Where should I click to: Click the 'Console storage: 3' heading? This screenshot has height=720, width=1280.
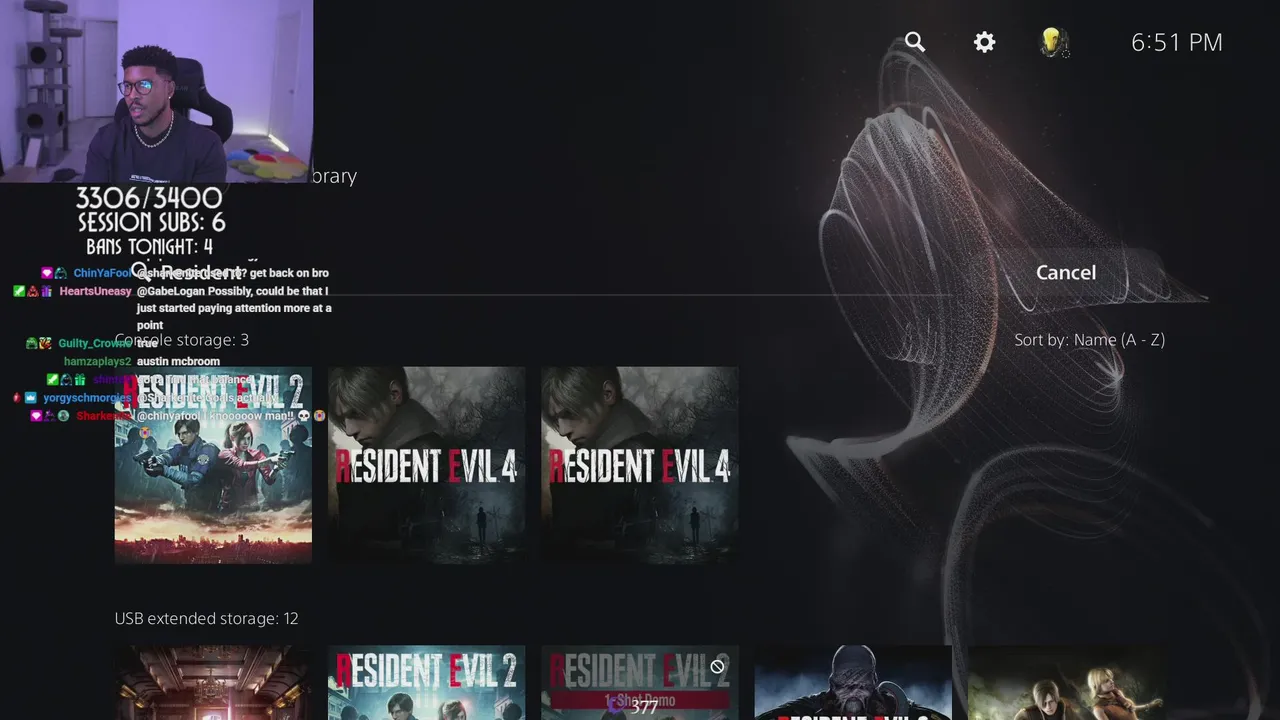pos(182,340)
